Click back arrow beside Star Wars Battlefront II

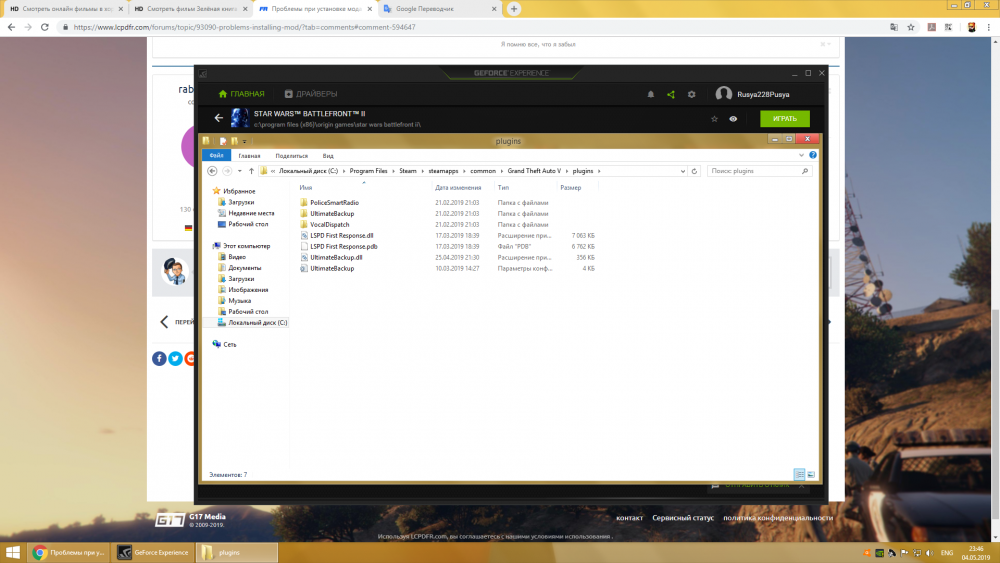(219, 118)
